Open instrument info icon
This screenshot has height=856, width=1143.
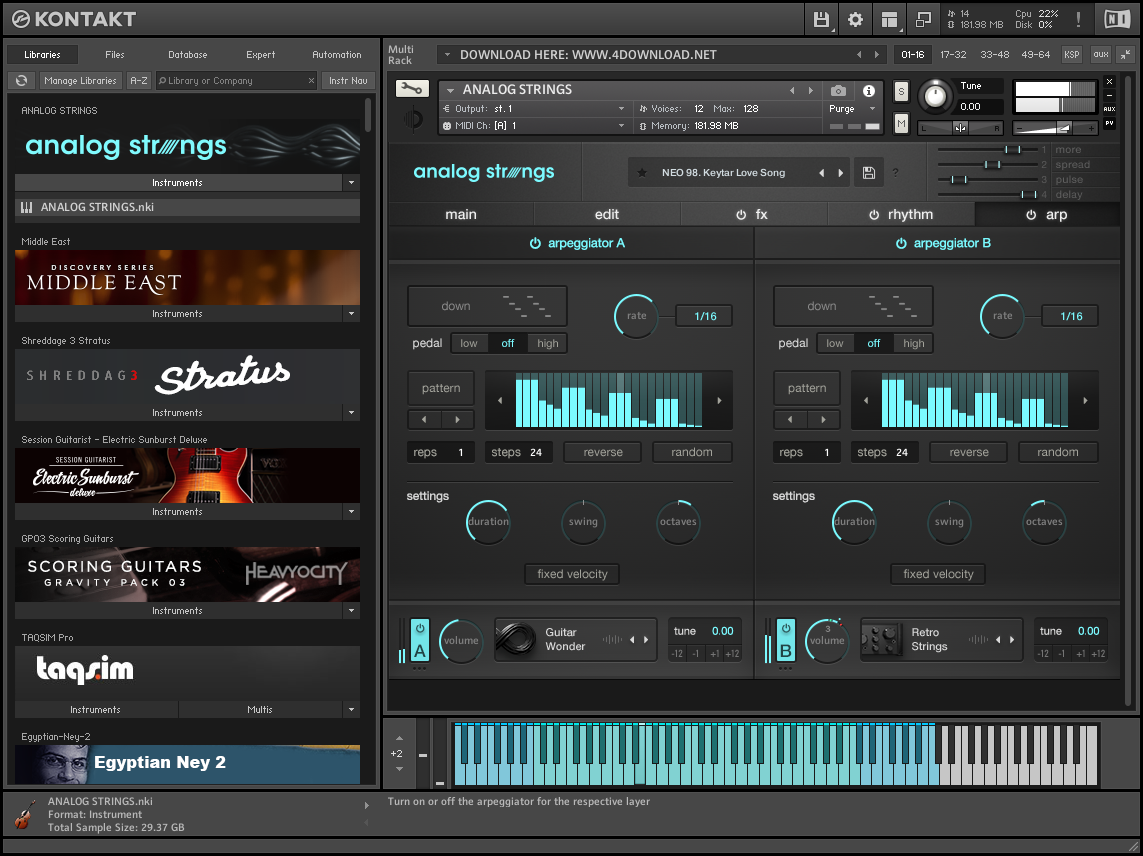tap(869, 90)
